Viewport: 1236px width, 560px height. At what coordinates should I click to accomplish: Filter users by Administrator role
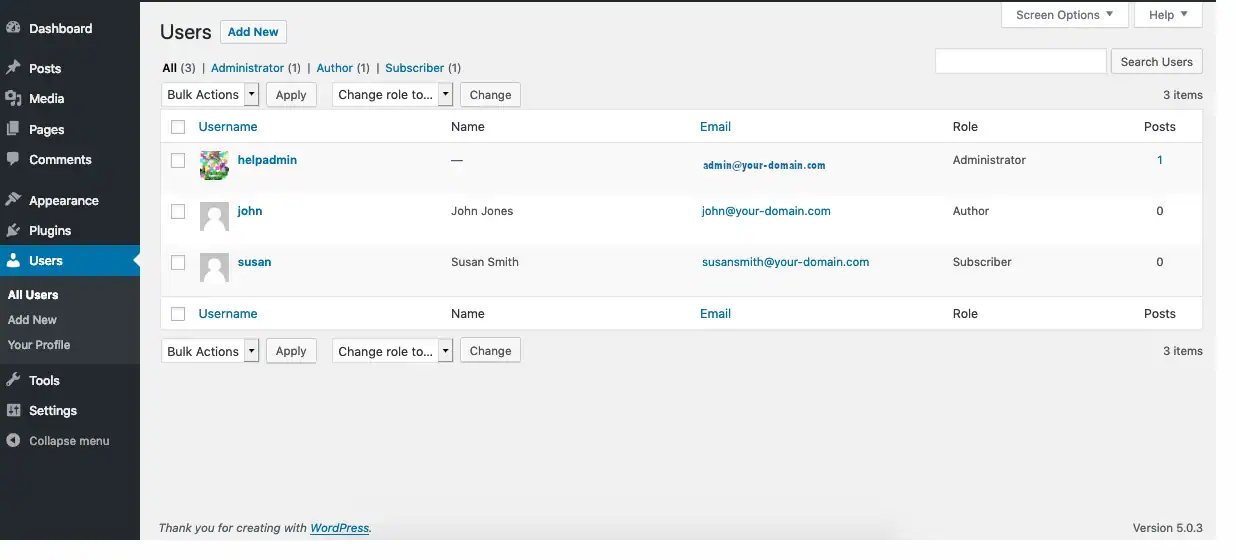pos(247,68)
